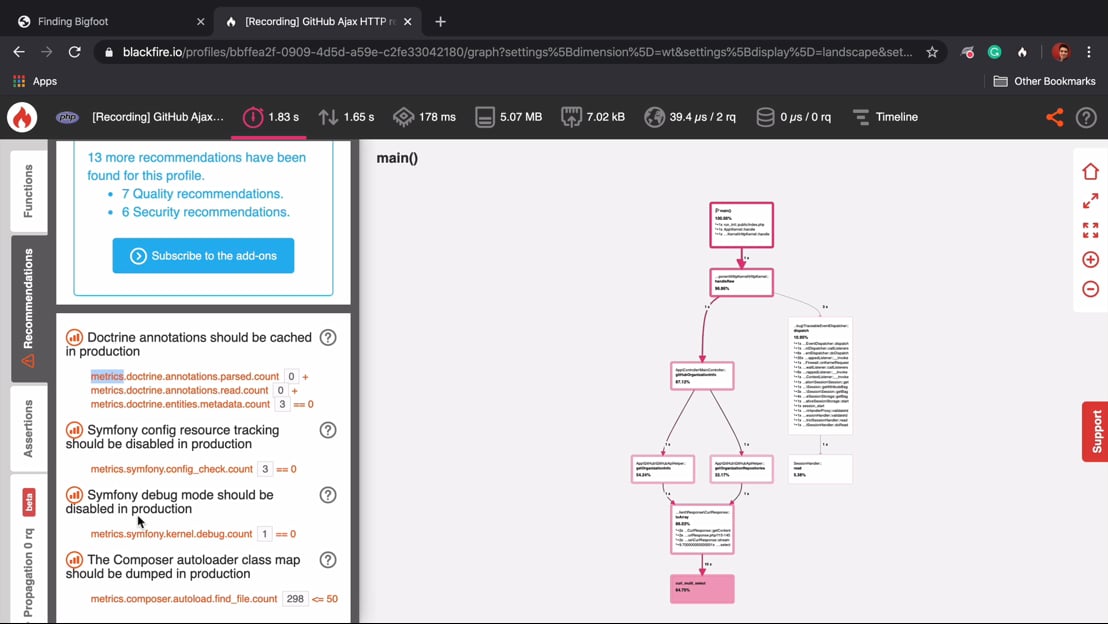Image resolution: width=1108 pixels, height=624 pixels.
Task: Open the Blackfire flame logo home
Action: (x=22, y=117)
